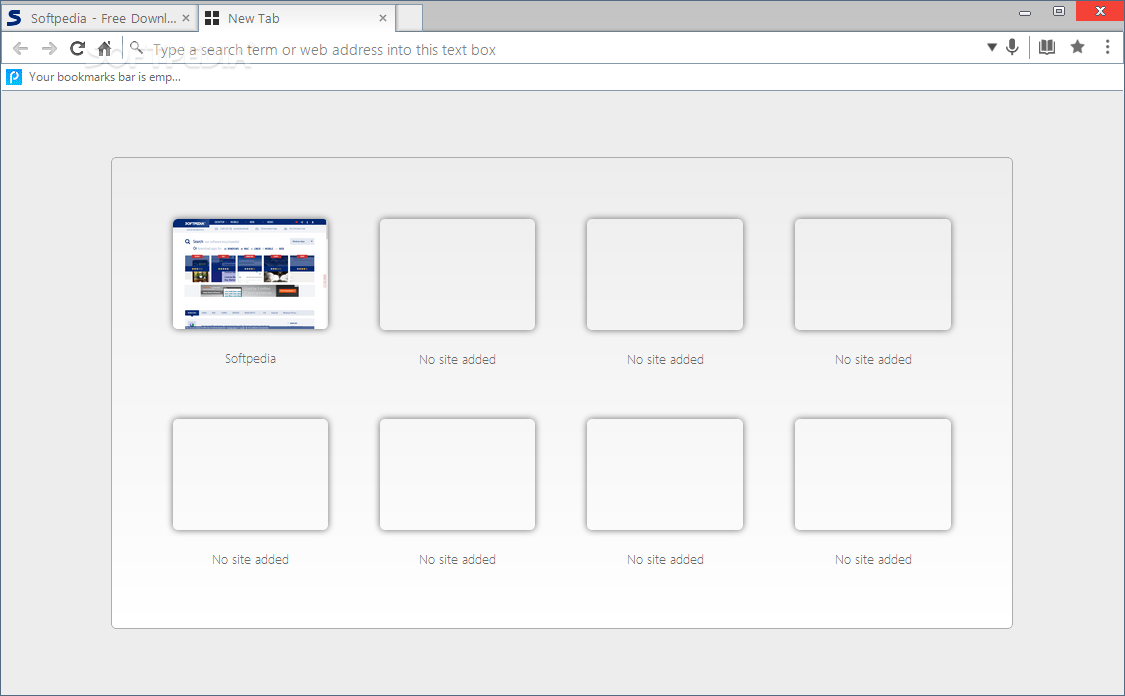This screenshot has height=696, width=1125.
Task: Select the top-right empty speed dial tile
Action: click(x=872, y=274)
